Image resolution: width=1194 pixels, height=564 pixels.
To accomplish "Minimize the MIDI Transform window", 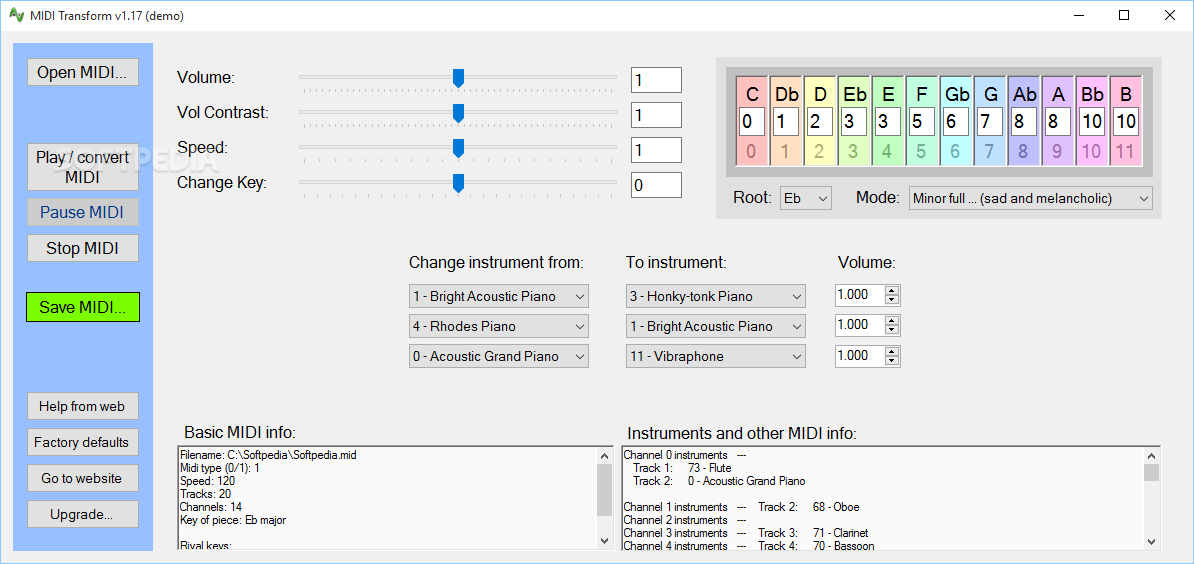I will 1080,15.
